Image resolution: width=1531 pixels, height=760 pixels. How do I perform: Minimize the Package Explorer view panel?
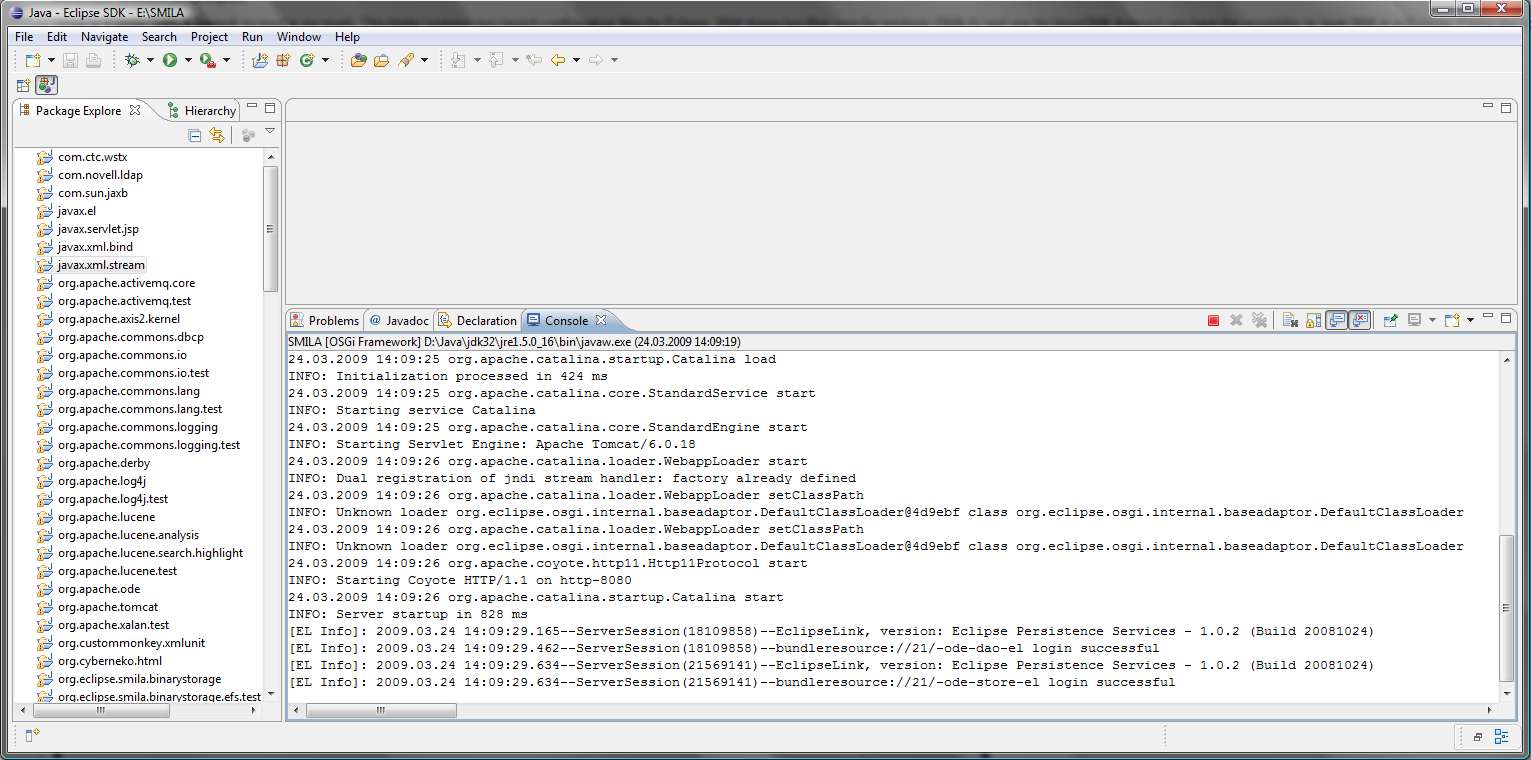(253, 108)
